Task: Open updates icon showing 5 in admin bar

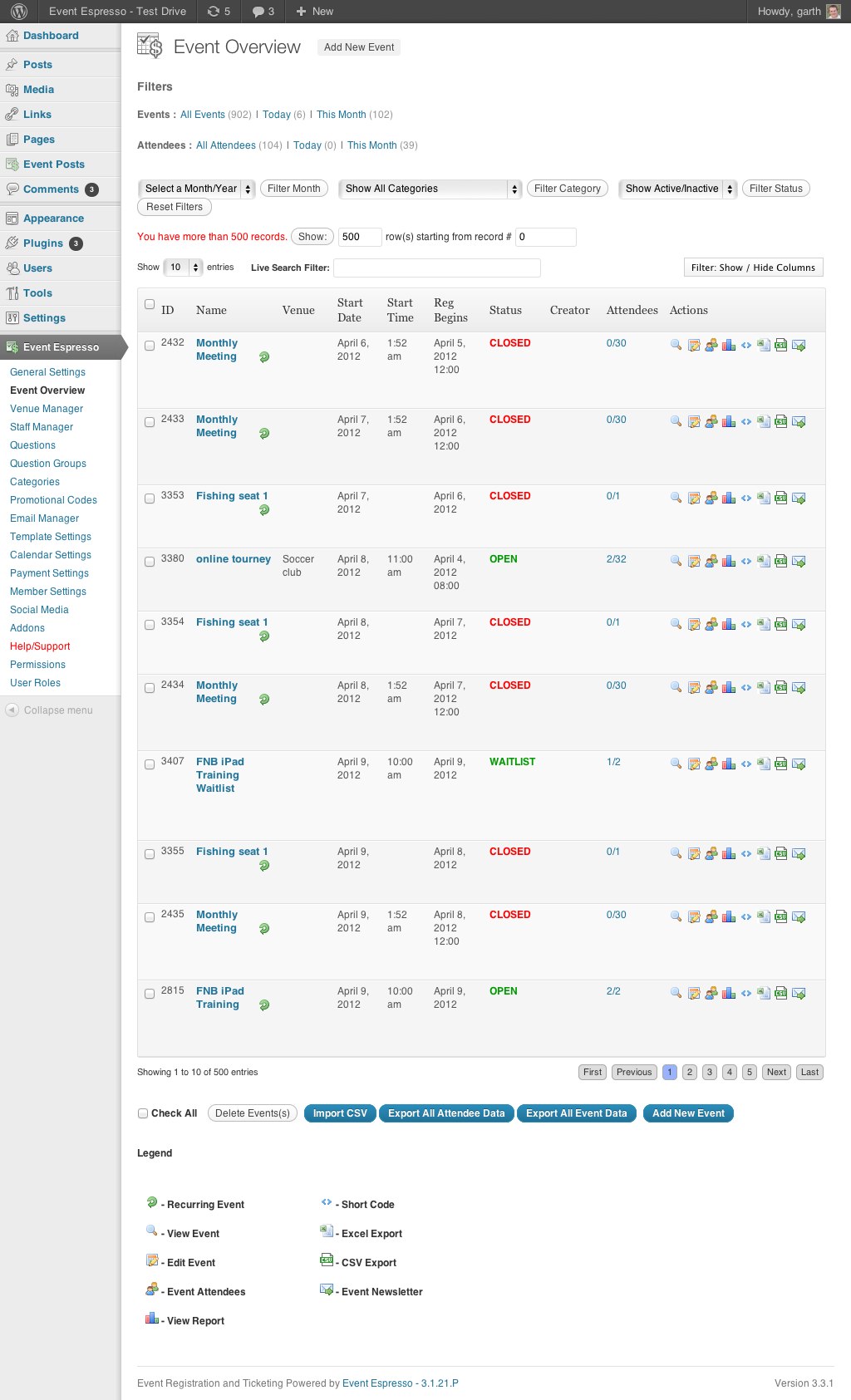Action: (219, 12)
